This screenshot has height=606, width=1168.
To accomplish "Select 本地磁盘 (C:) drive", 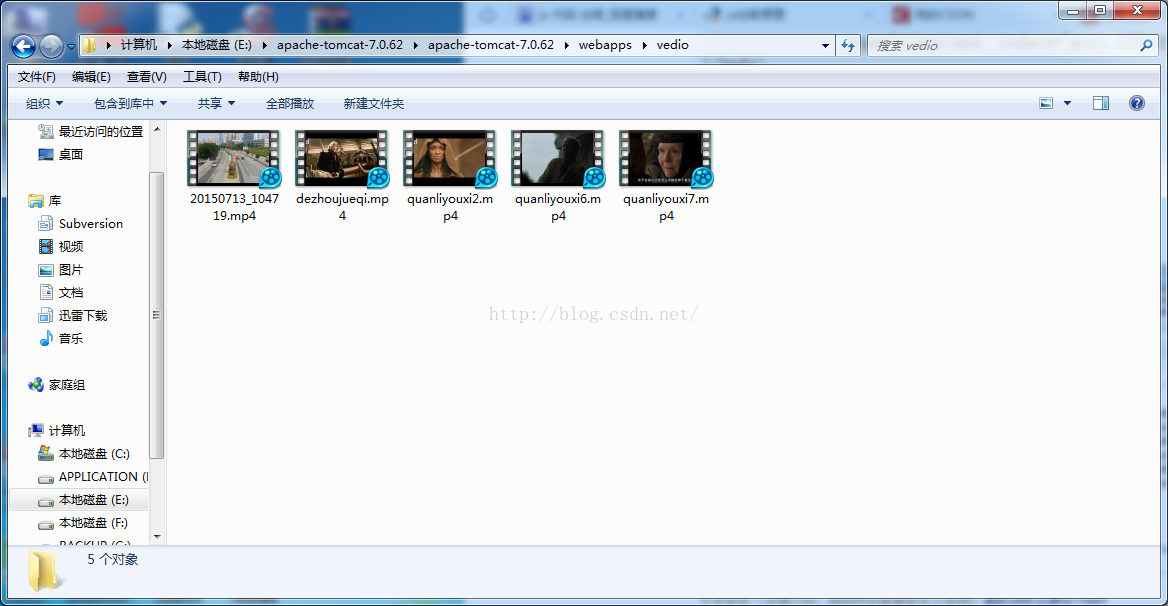I will tap(84, 453).
